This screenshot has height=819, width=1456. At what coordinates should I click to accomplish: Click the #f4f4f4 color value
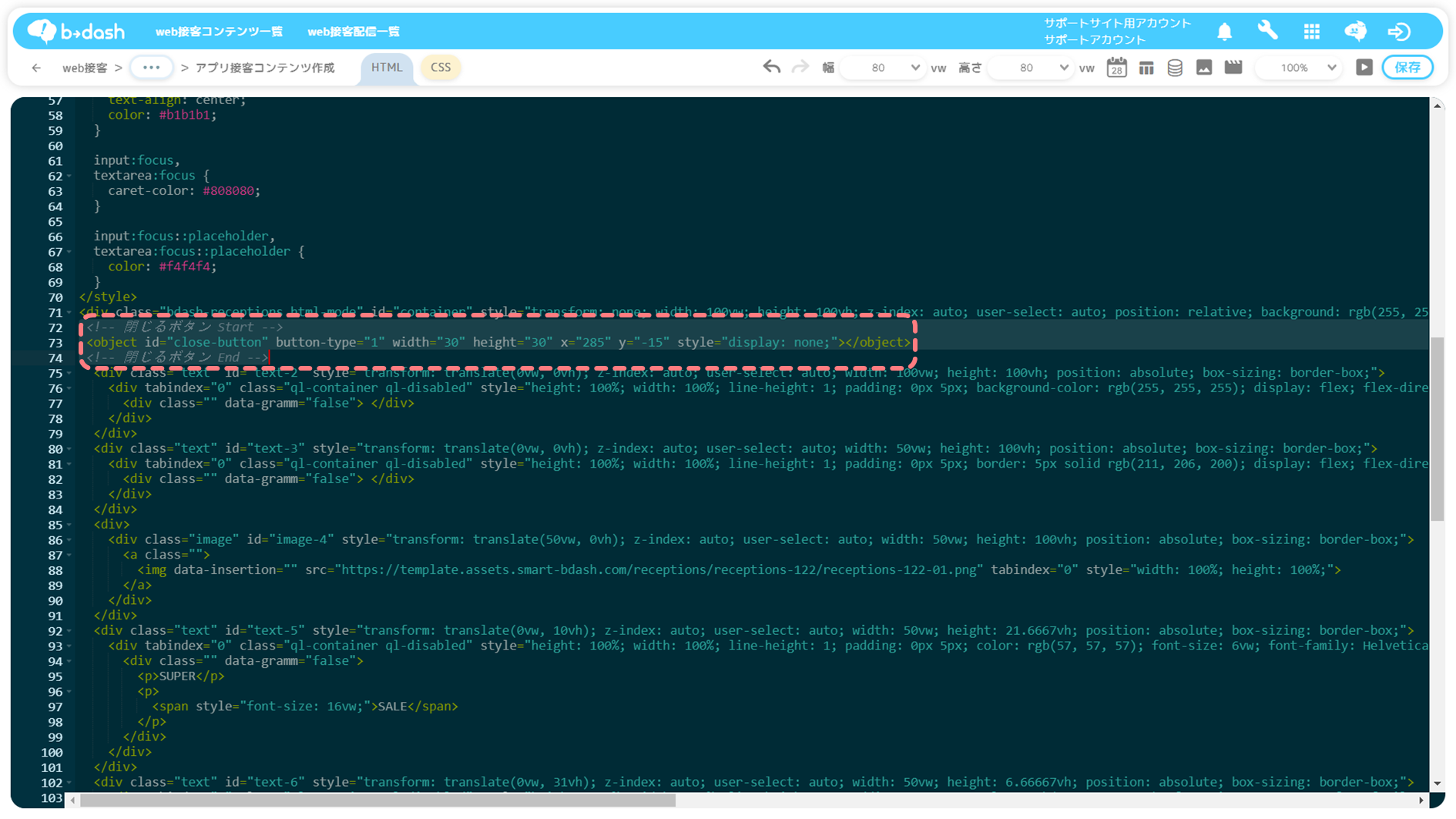(x=184, y=267)
